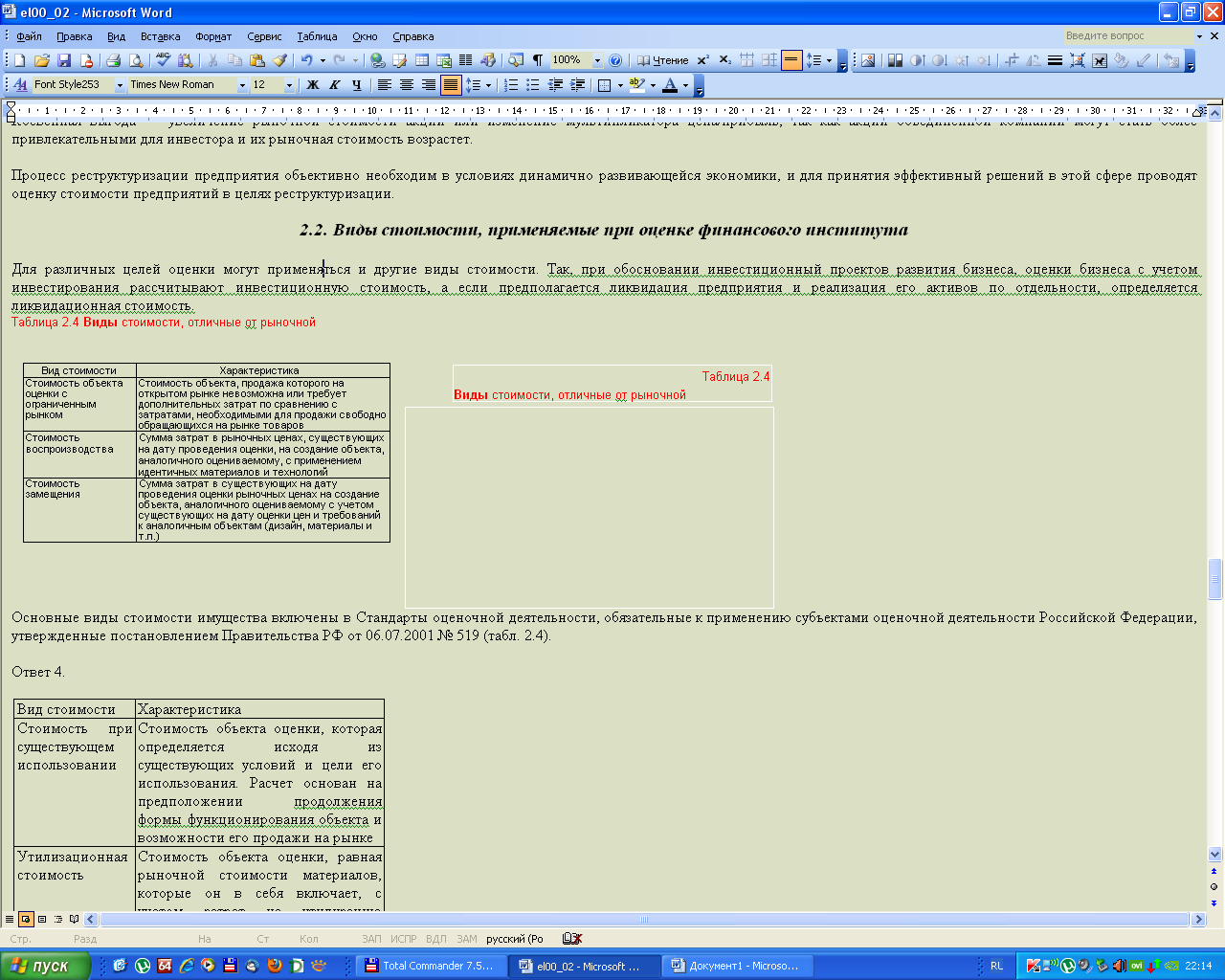Click the vertical scrollbar down arrow
Viewport: 1225px width, 980px height.
pyautogui.click(x=1215, y=854)
